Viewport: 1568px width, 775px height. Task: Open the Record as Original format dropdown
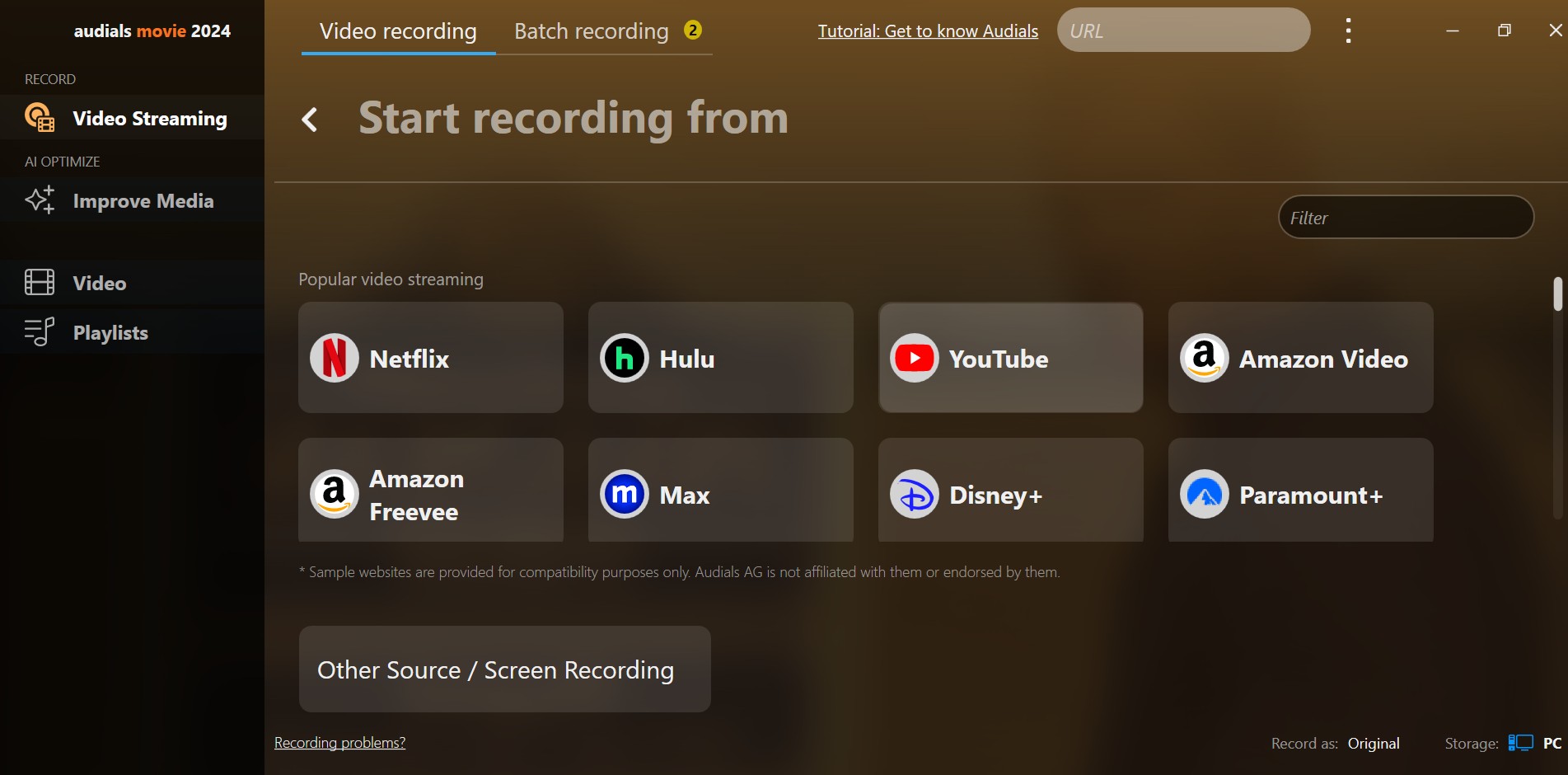pyautogui.click(x=1374, y=743)
